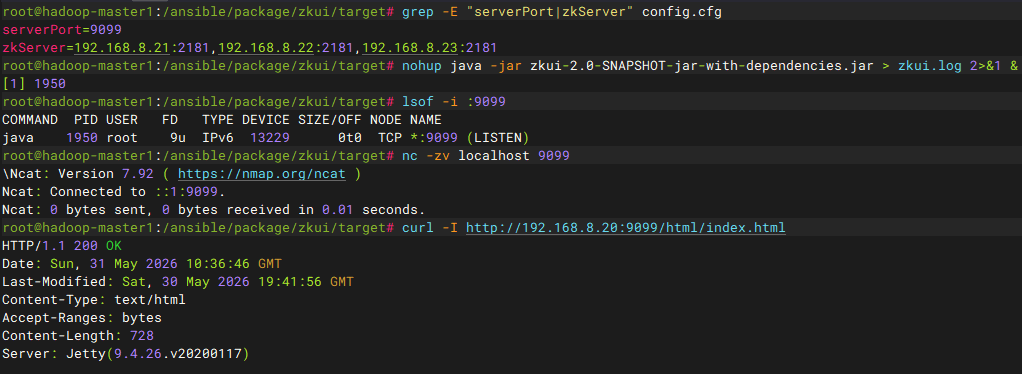
Task: Click the NODE NAME column header
Action: (x=405, y=120)
